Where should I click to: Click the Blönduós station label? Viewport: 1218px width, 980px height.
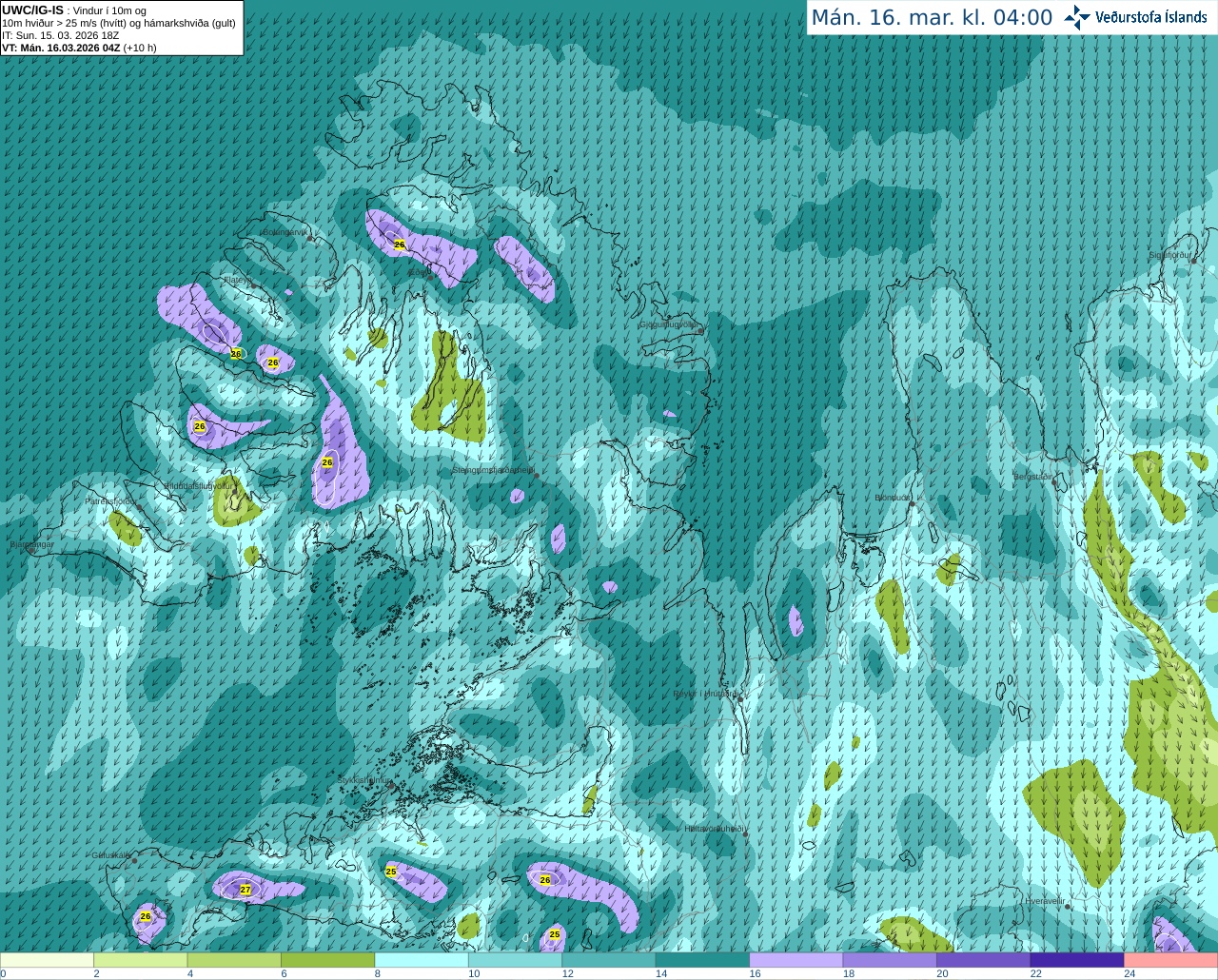tap(893, 498)
